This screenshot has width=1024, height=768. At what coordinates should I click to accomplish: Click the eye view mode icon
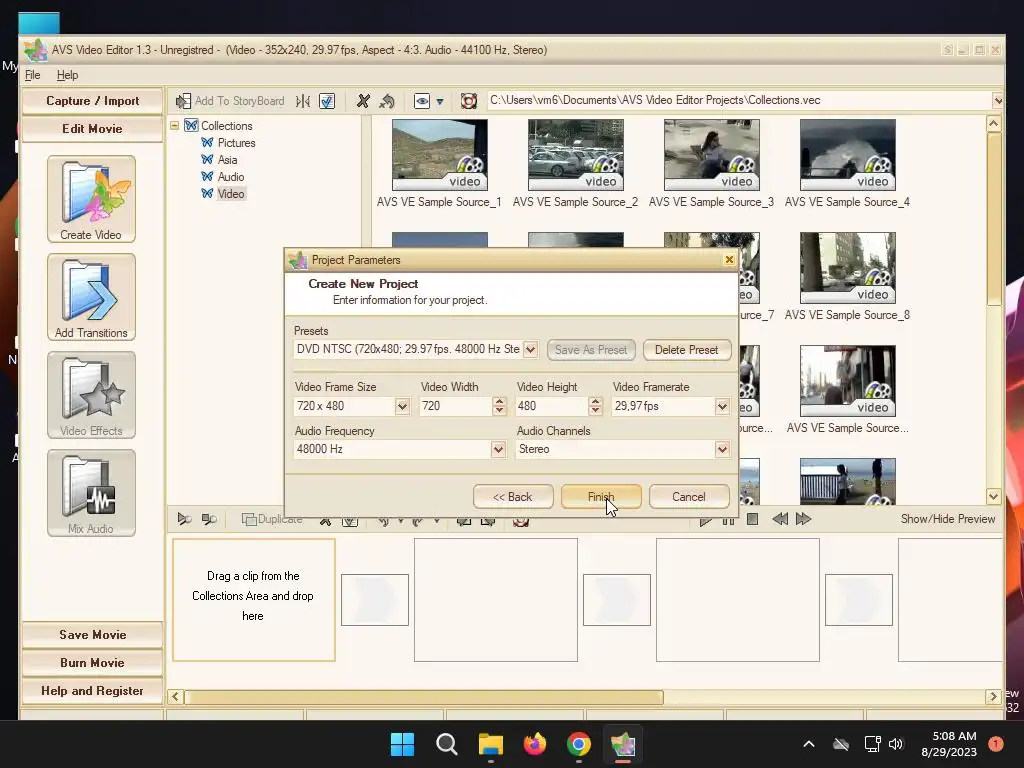(x=422, y=101)
